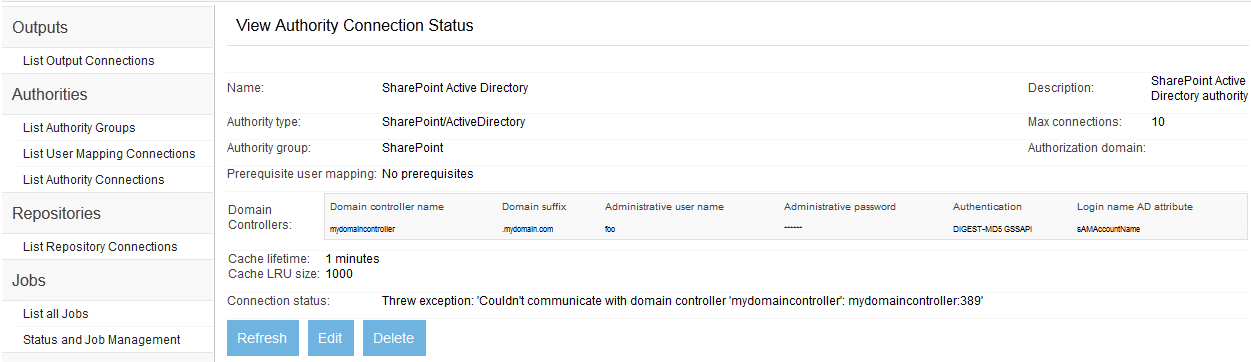Click the 'Authorization domain:' label
Viewport: 1251px width, 362px height.
[x=1086, y=148]
